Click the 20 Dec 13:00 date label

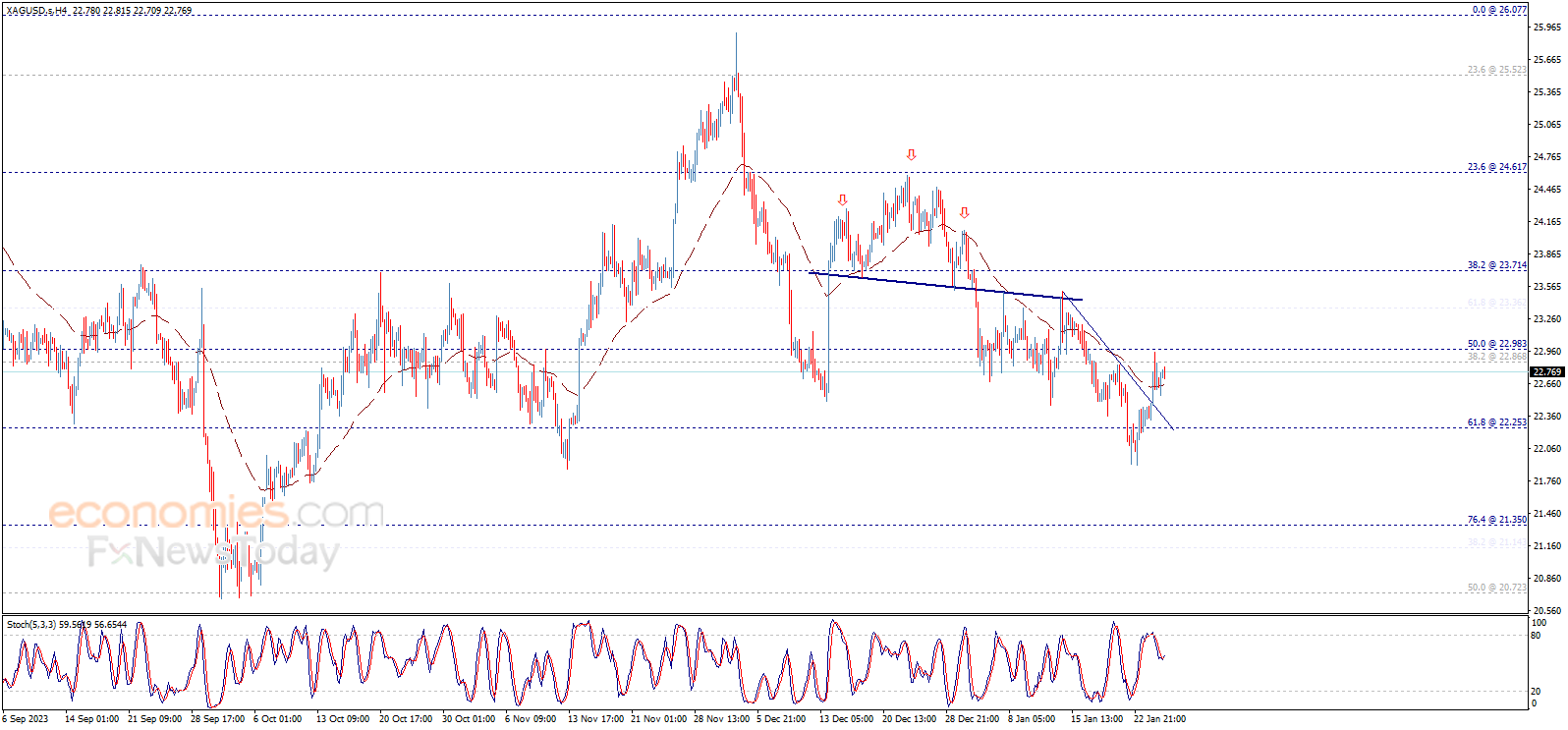coord(909,719)
